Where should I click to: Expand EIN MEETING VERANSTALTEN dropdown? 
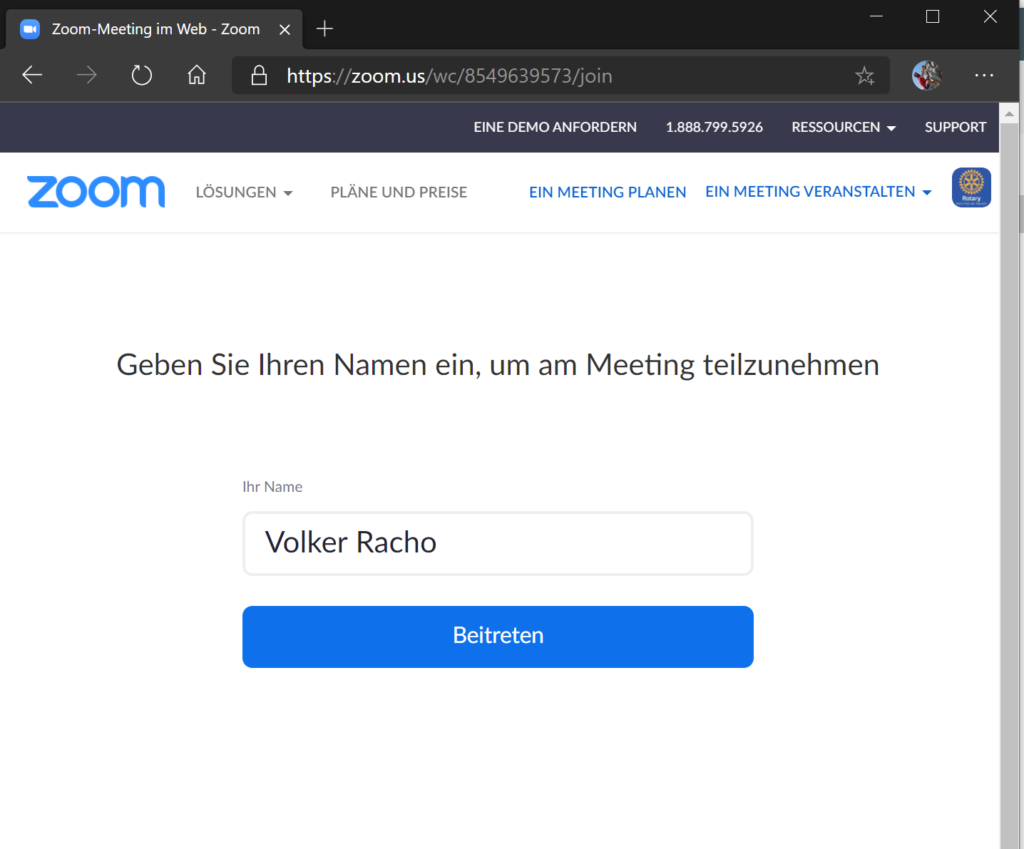[818, 192]
